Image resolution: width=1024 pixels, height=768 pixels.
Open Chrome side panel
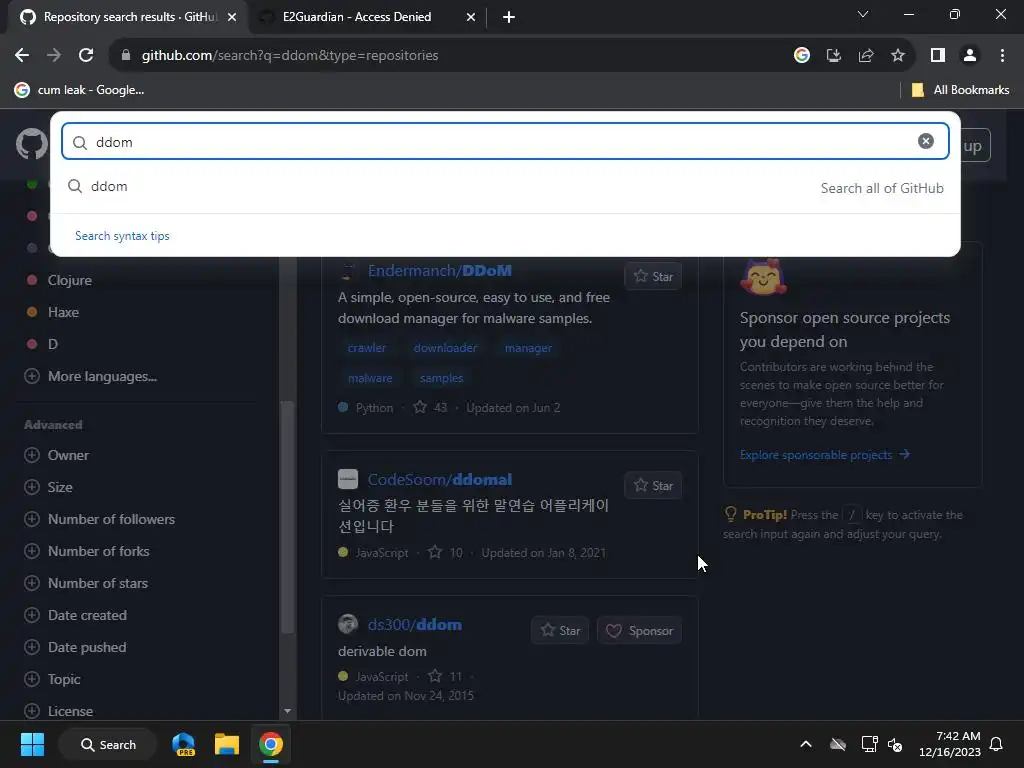click(x=938, y=56)
